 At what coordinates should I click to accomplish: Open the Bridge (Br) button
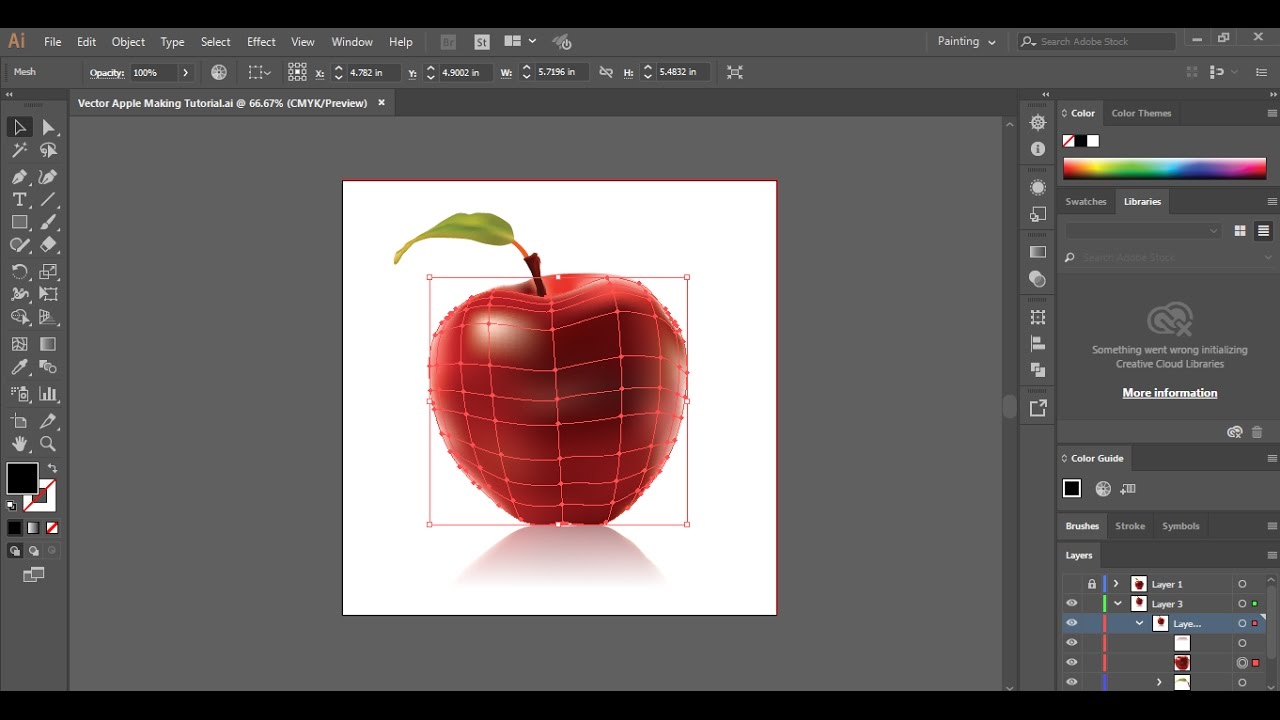pyautogui.click(x=448, y=42)
